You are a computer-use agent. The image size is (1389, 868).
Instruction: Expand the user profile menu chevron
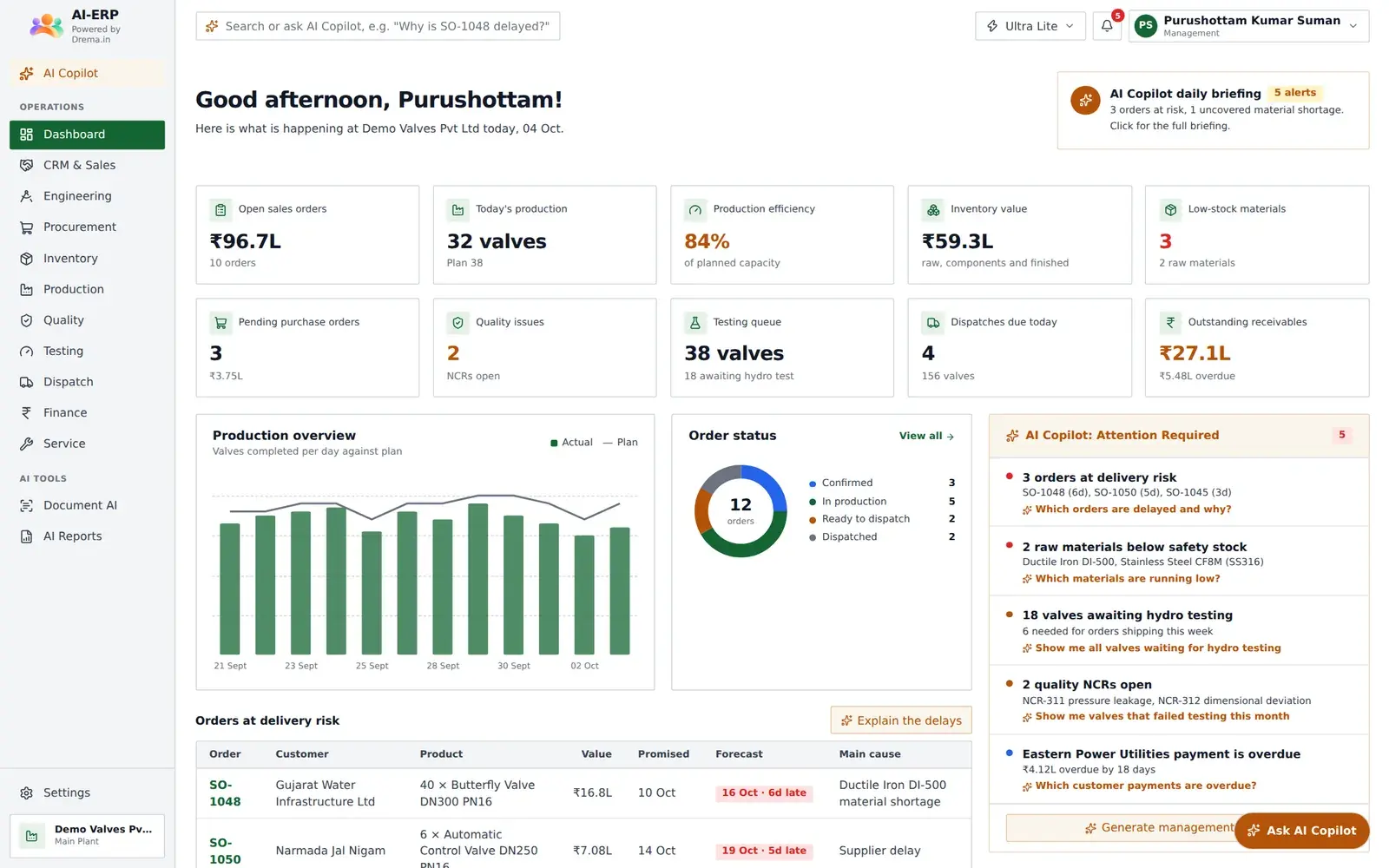coord(1353,26)
